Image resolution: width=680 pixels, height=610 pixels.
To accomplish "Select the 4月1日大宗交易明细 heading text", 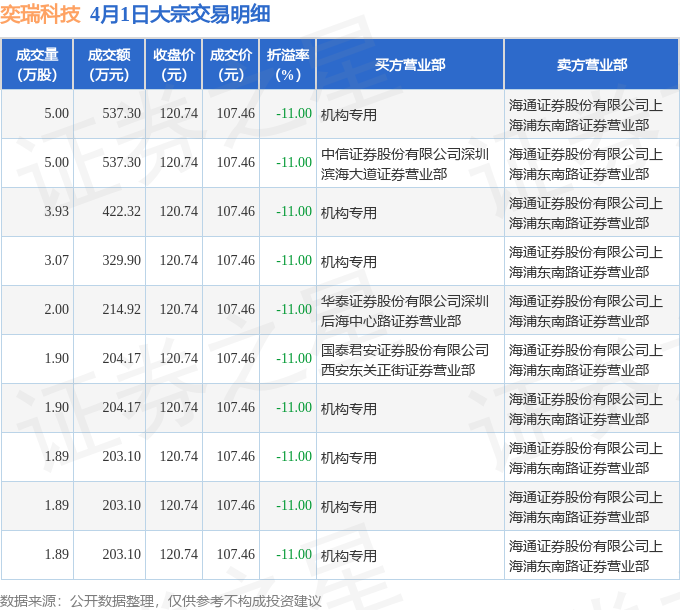I will (x=180, y=15).
